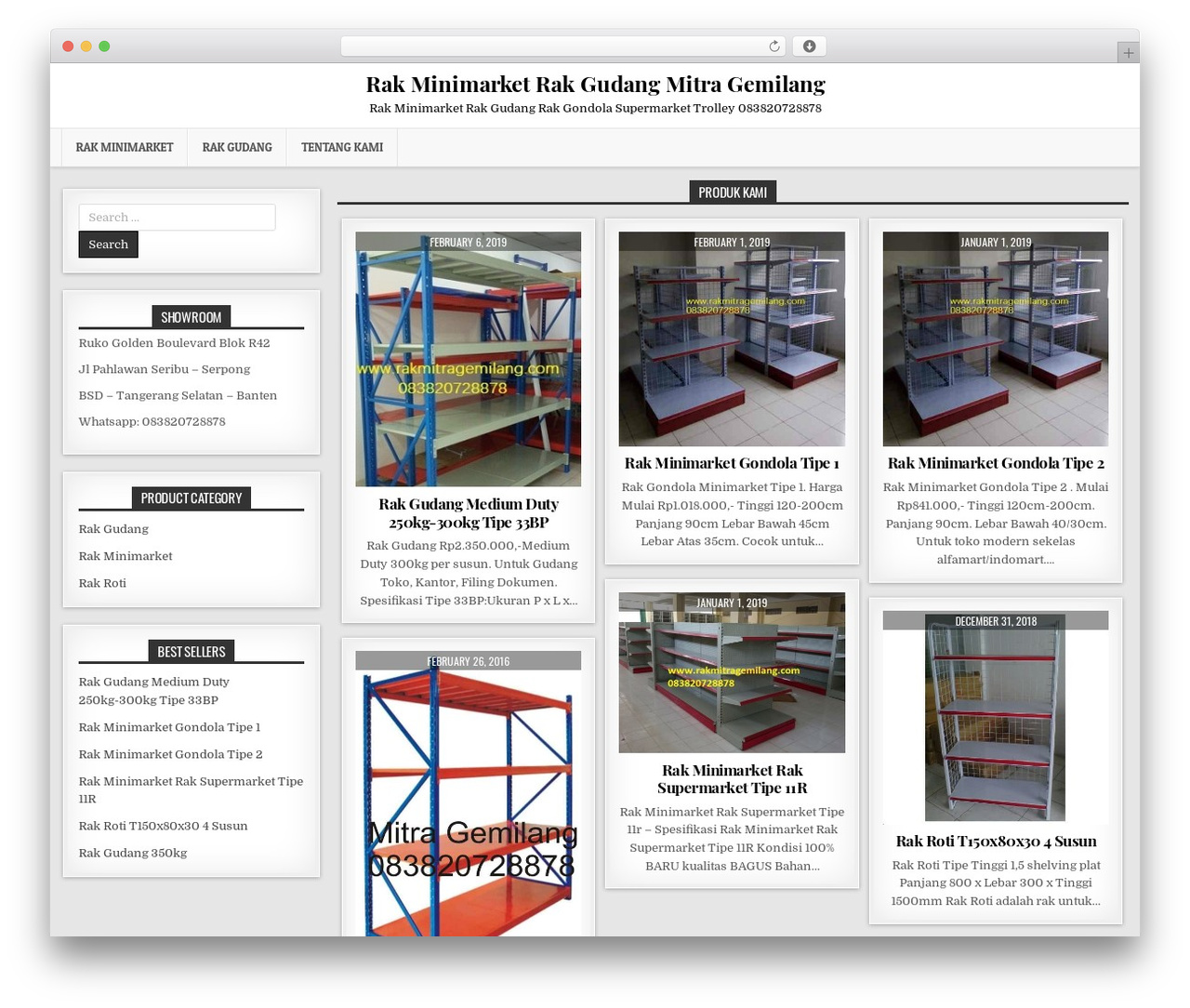Open the Tentang Kami menu item
The height and width of the screenshot is (1008, 1190).
pyautogui.click(x=342, y=148)
